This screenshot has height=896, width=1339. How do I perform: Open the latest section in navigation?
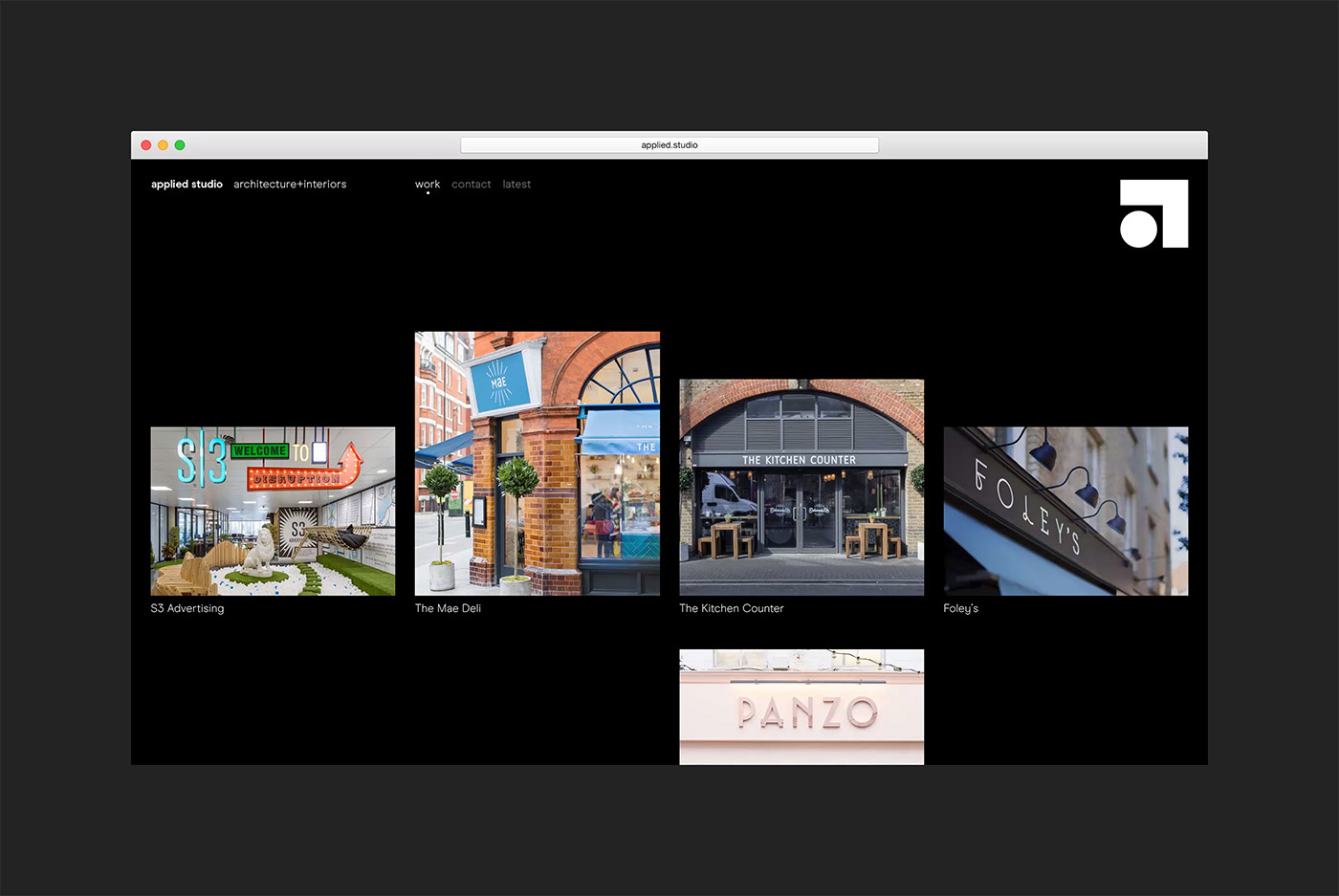click(x=516, y=184)
